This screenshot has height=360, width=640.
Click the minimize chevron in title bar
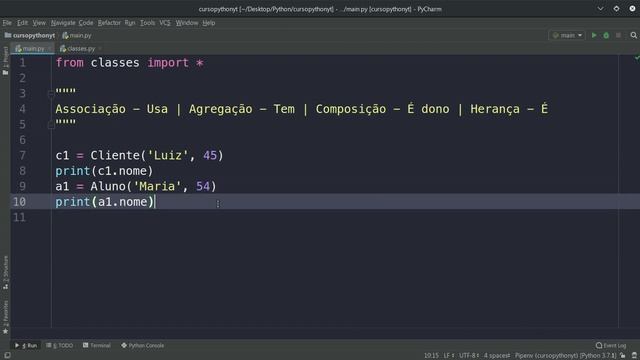pos(600,9)
